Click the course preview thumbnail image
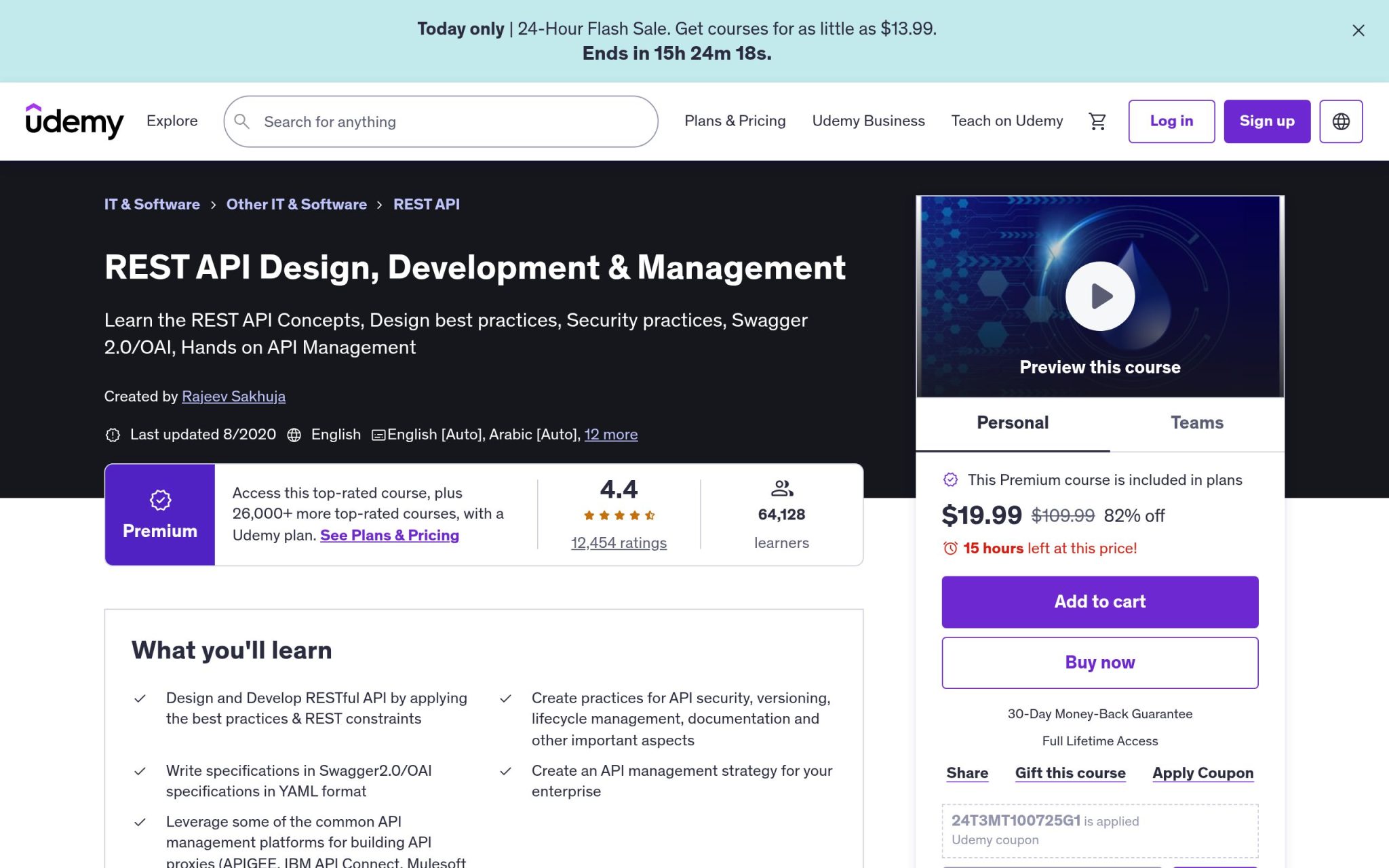 coord(1100,296)
